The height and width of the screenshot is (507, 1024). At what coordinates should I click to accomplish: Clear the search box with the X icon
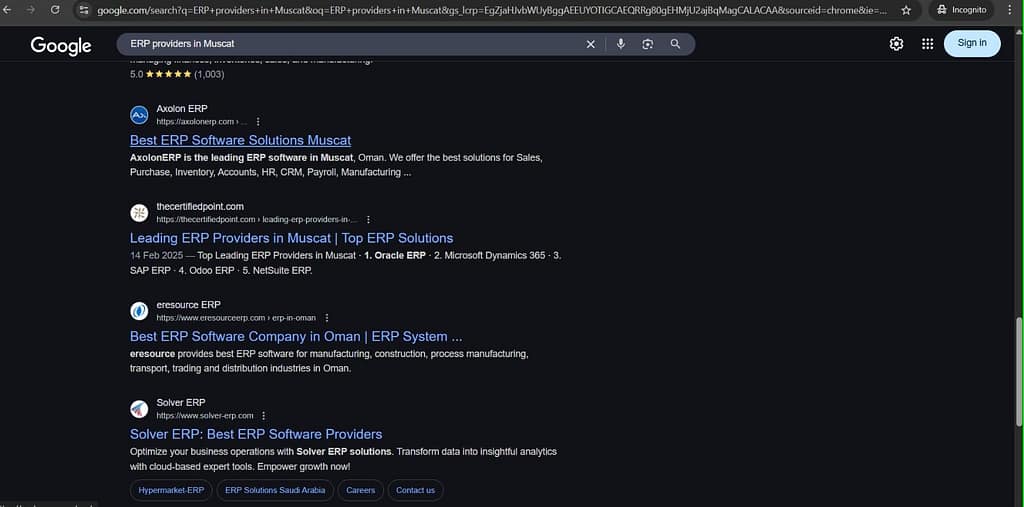click(590, 44)
